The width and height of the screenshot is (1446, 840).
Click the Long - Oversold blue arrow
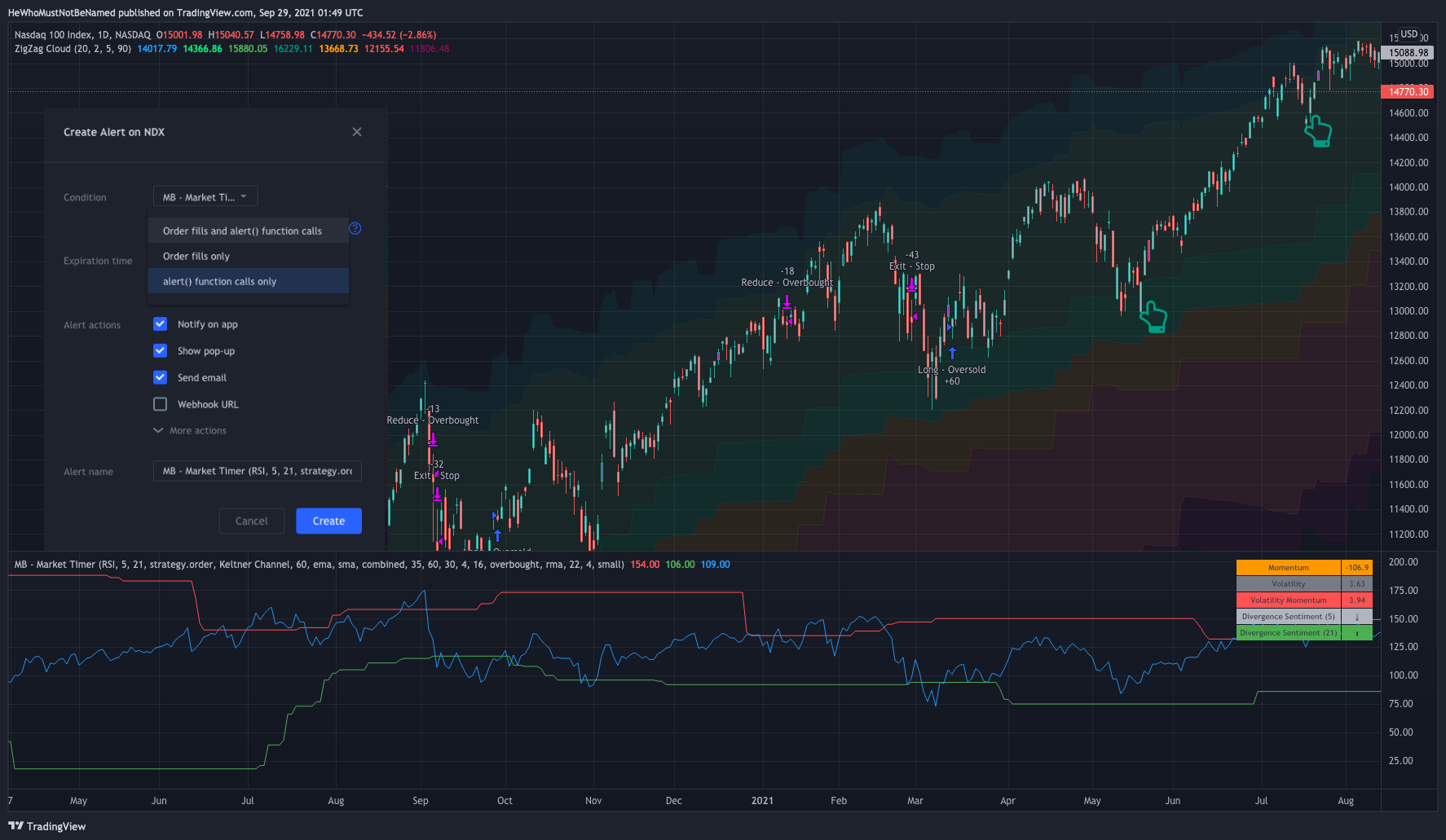tap(952, 354)
